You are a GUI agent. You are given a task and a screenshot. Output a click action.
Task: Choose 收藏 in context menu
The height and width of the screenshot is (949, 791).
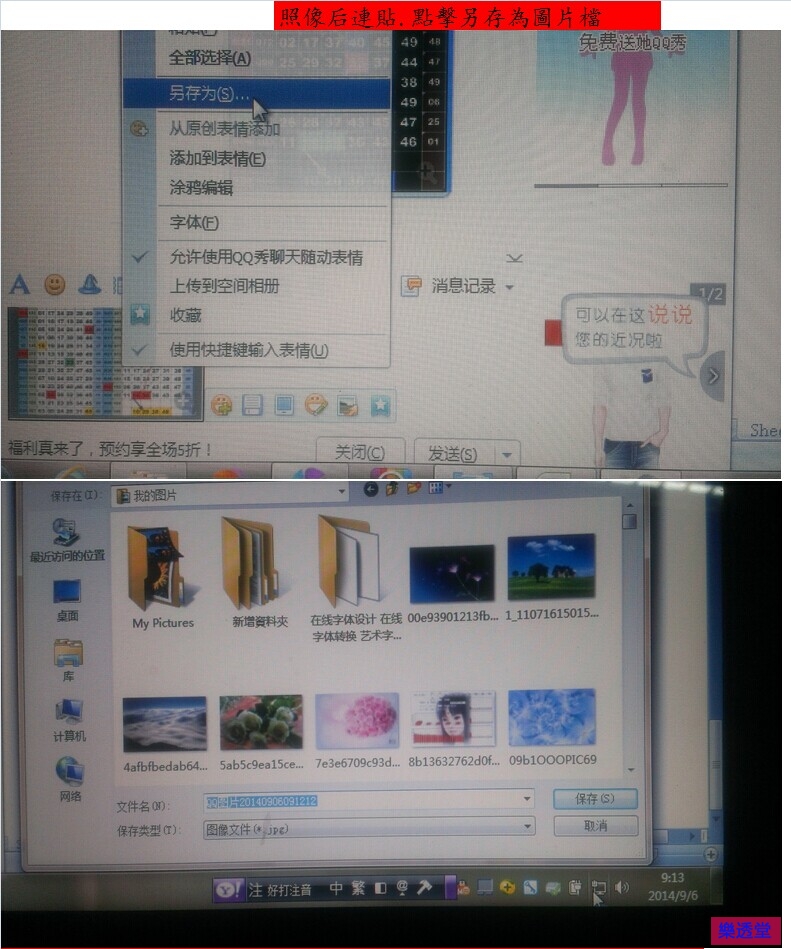[185, 315]
